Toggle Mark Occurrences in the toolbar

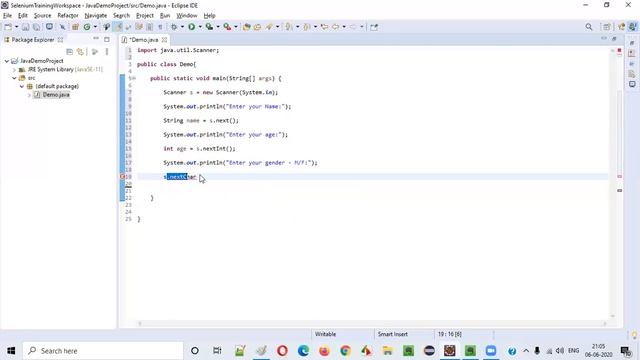point(118,27)
